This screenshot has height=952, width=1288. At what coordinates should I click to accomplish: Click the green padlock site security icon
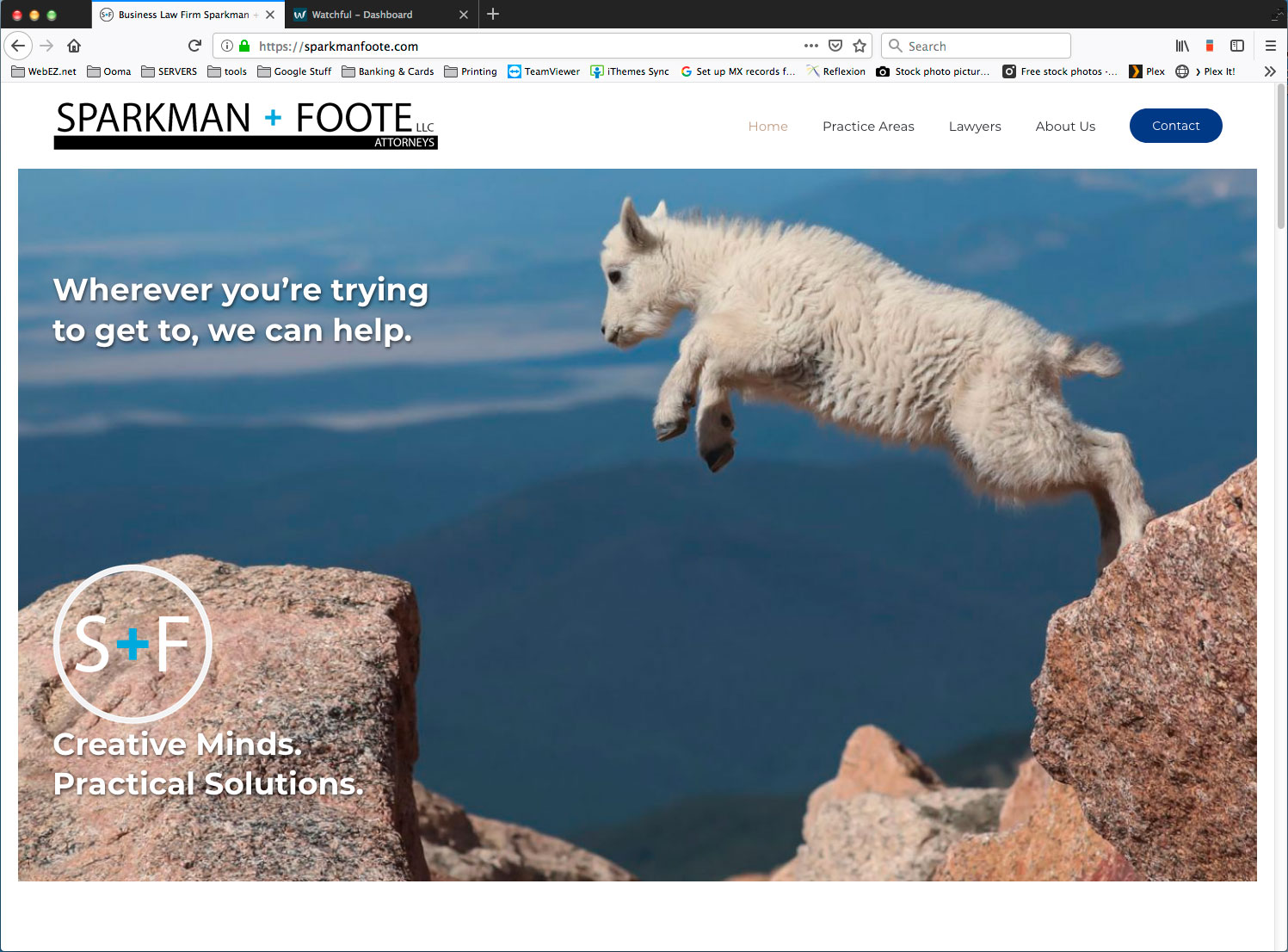pos(244,46)
